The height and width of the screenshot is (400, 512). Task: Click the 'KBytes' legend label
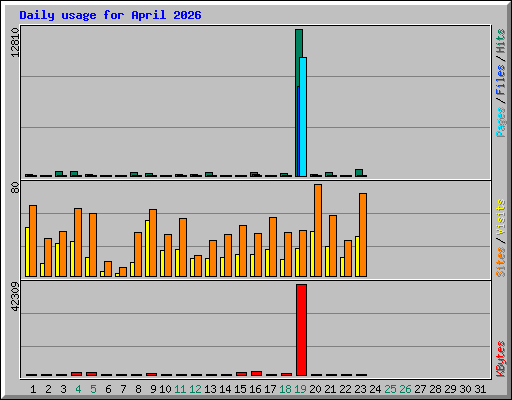pos(501,359)
